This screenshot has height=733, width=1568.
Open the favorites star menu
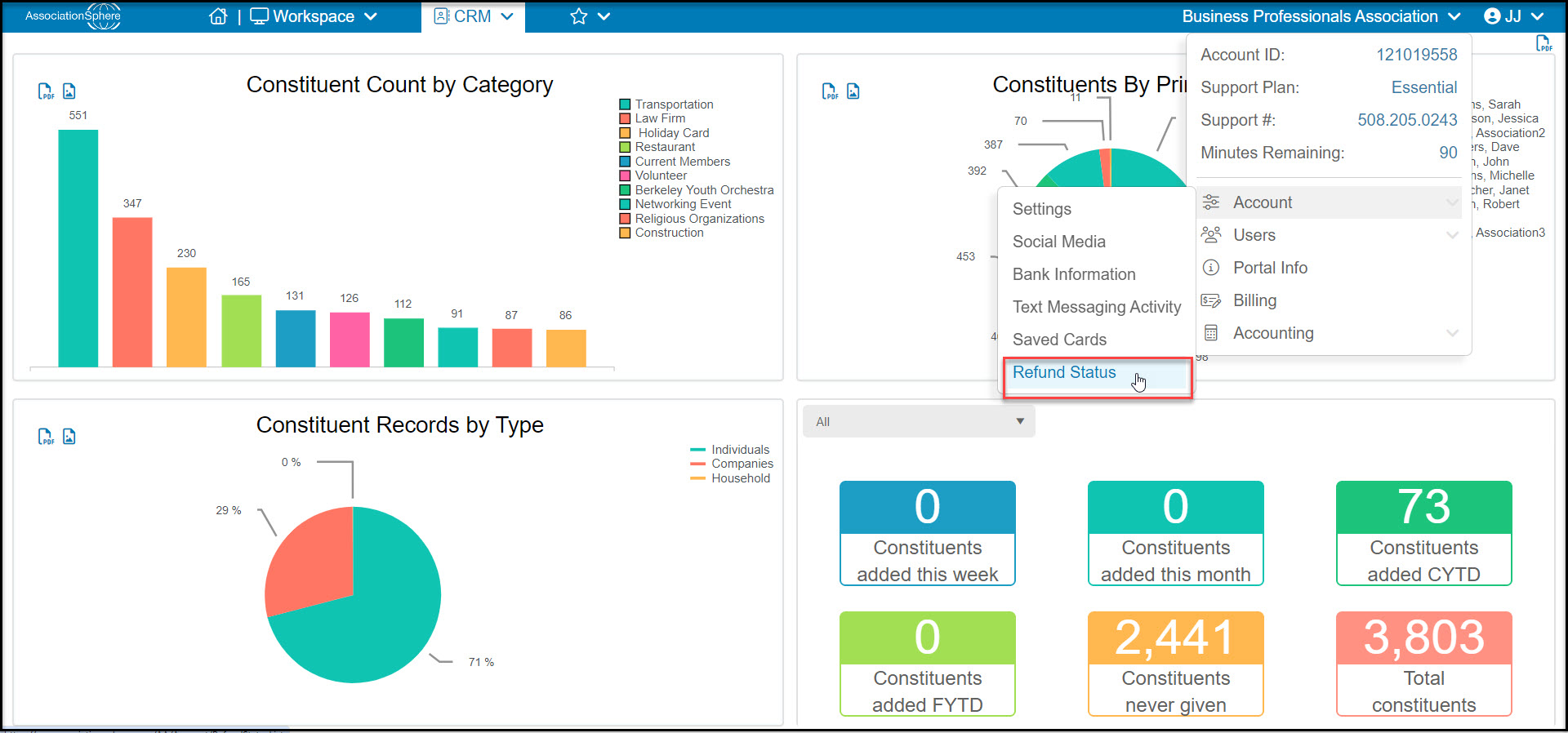point(590,16)
